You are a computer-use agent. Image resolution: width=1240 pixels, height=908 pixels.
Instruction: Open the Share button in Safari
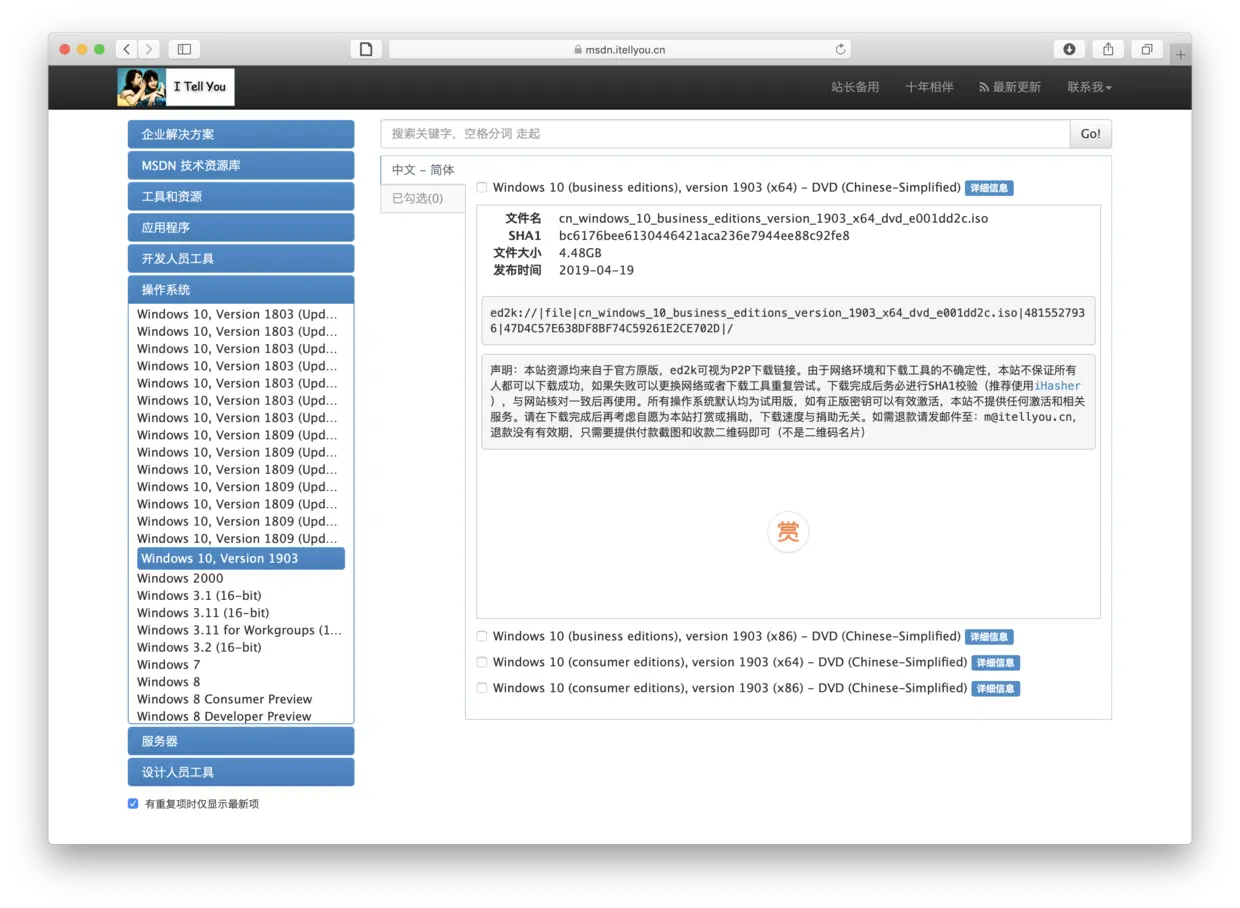tap(1108, 49)
